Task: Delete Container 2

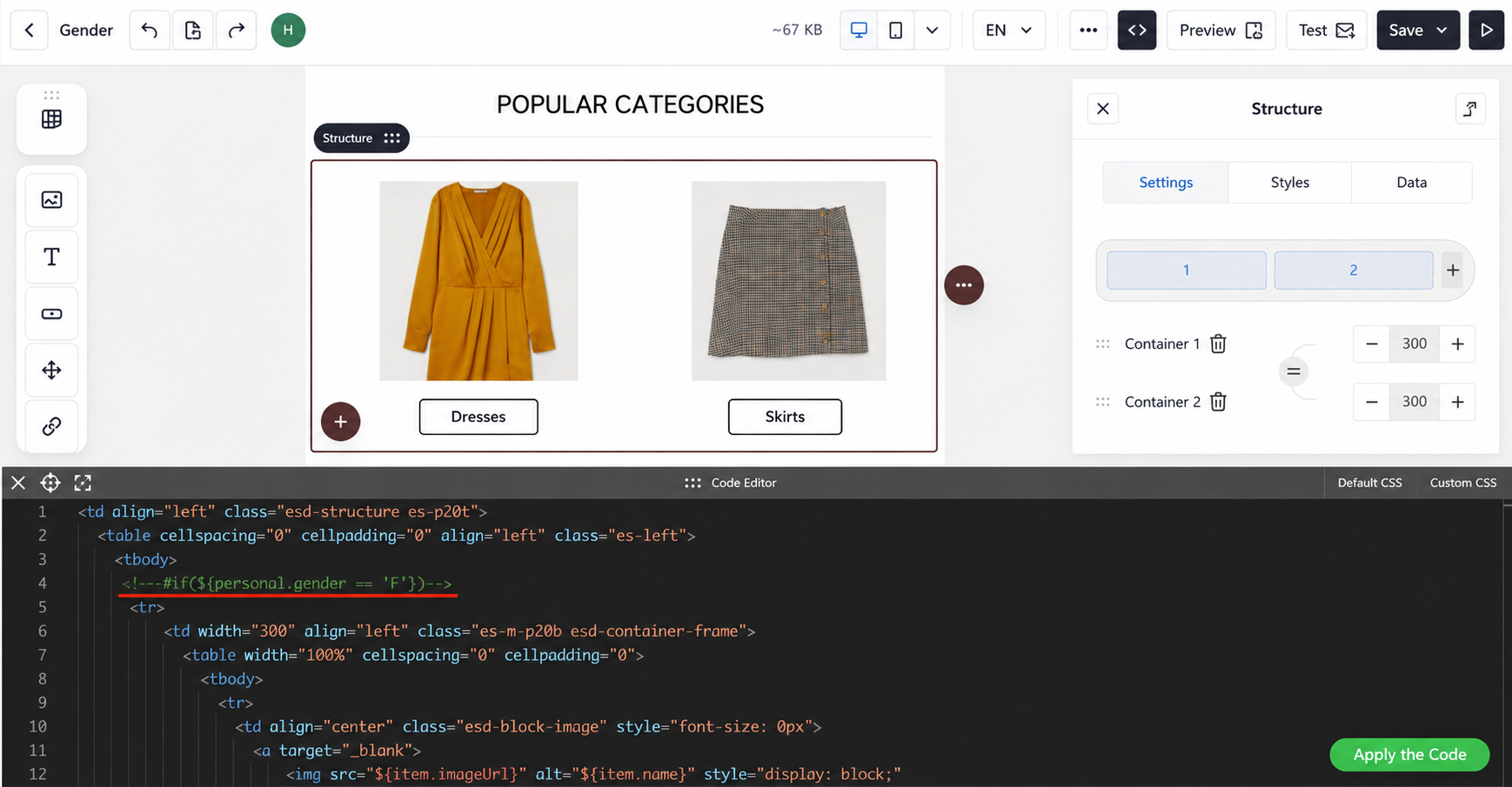Action: [x=1218, y=402]
